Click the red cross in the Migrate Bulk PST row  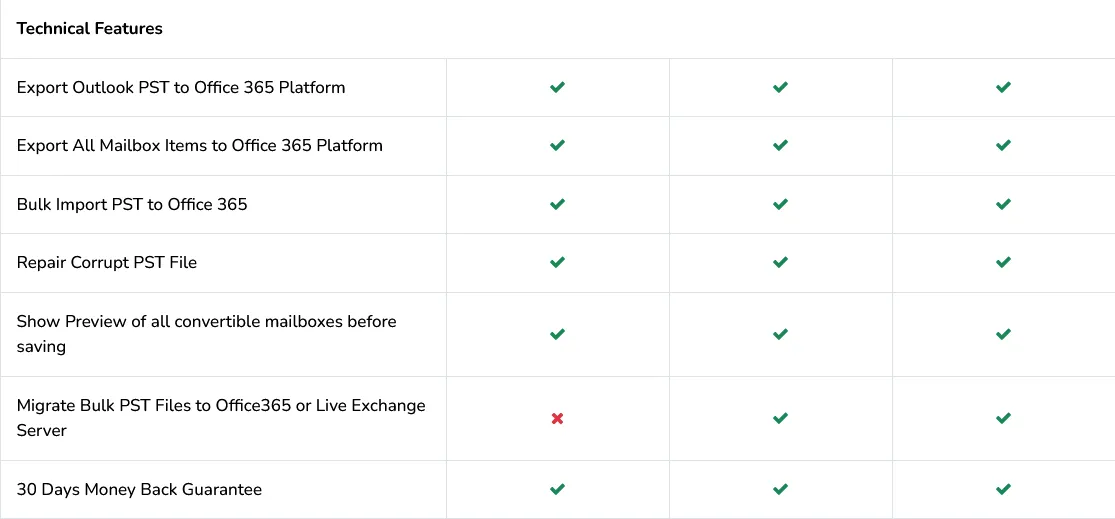pos(557,418)
